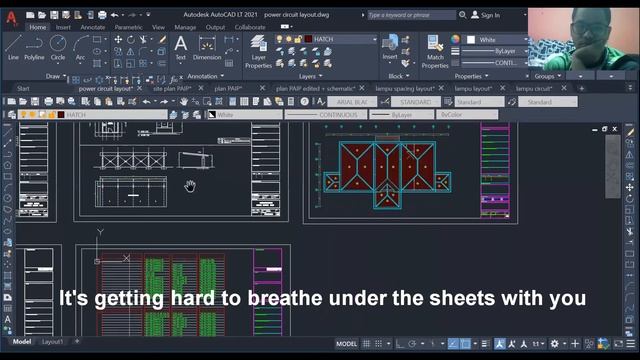This screenshot has width=640, height=360.
Task: Close the 'plan PAIP' drawing tab
Action: [262, 88]
